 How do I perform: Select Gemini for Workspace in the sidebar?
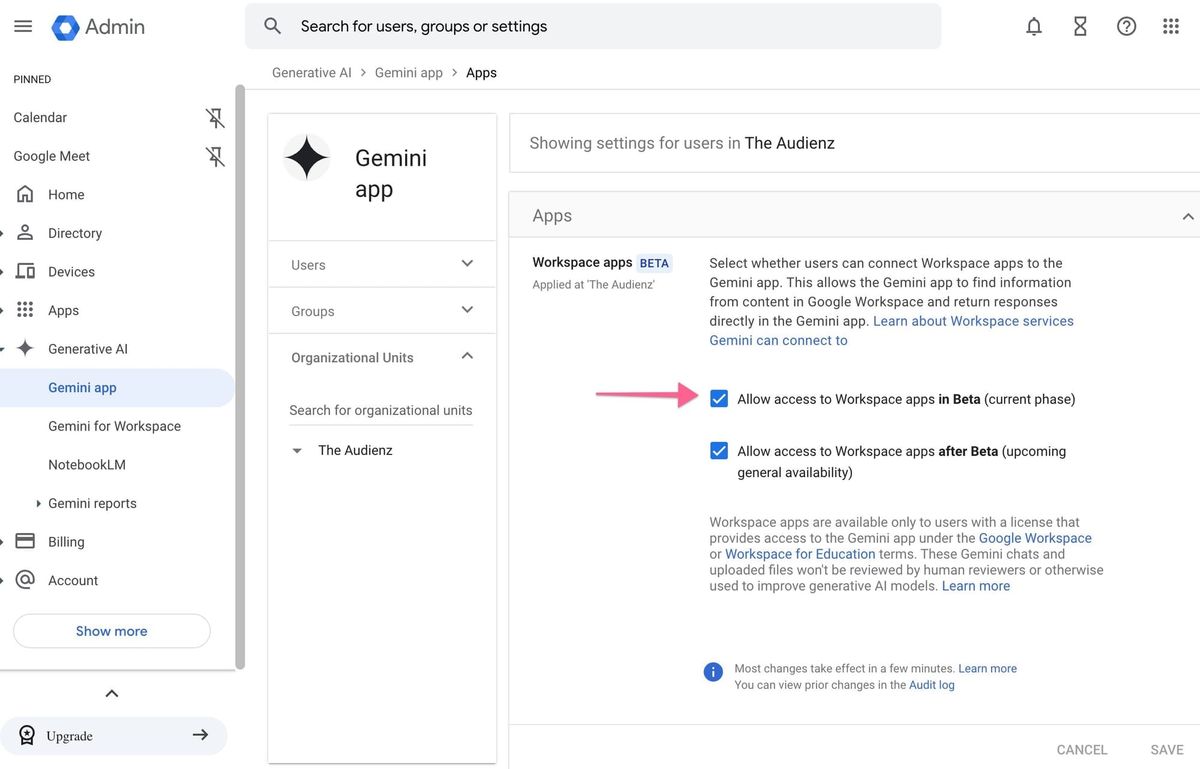pyautogui.click(x=114, y=425)
